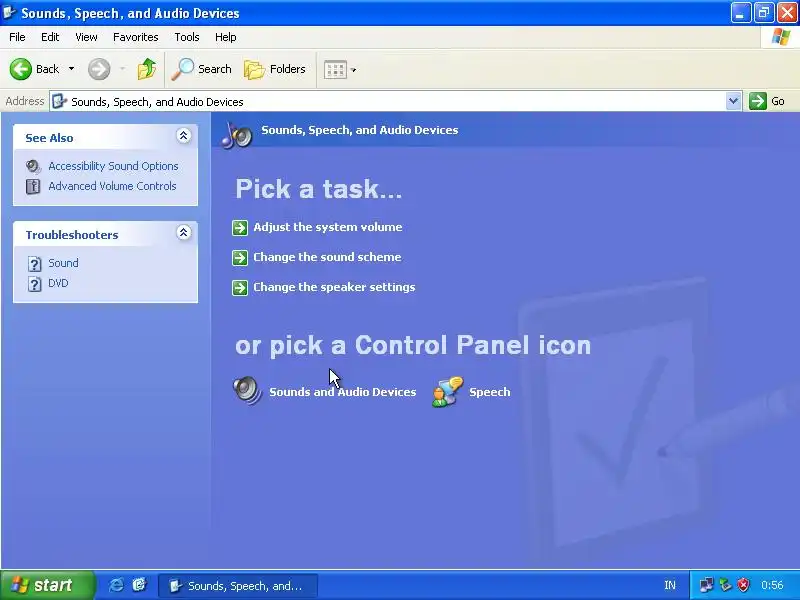Choose Change the sound scheme link
Viewport: 800px width, 600px height.
click(x=327, y=257)
